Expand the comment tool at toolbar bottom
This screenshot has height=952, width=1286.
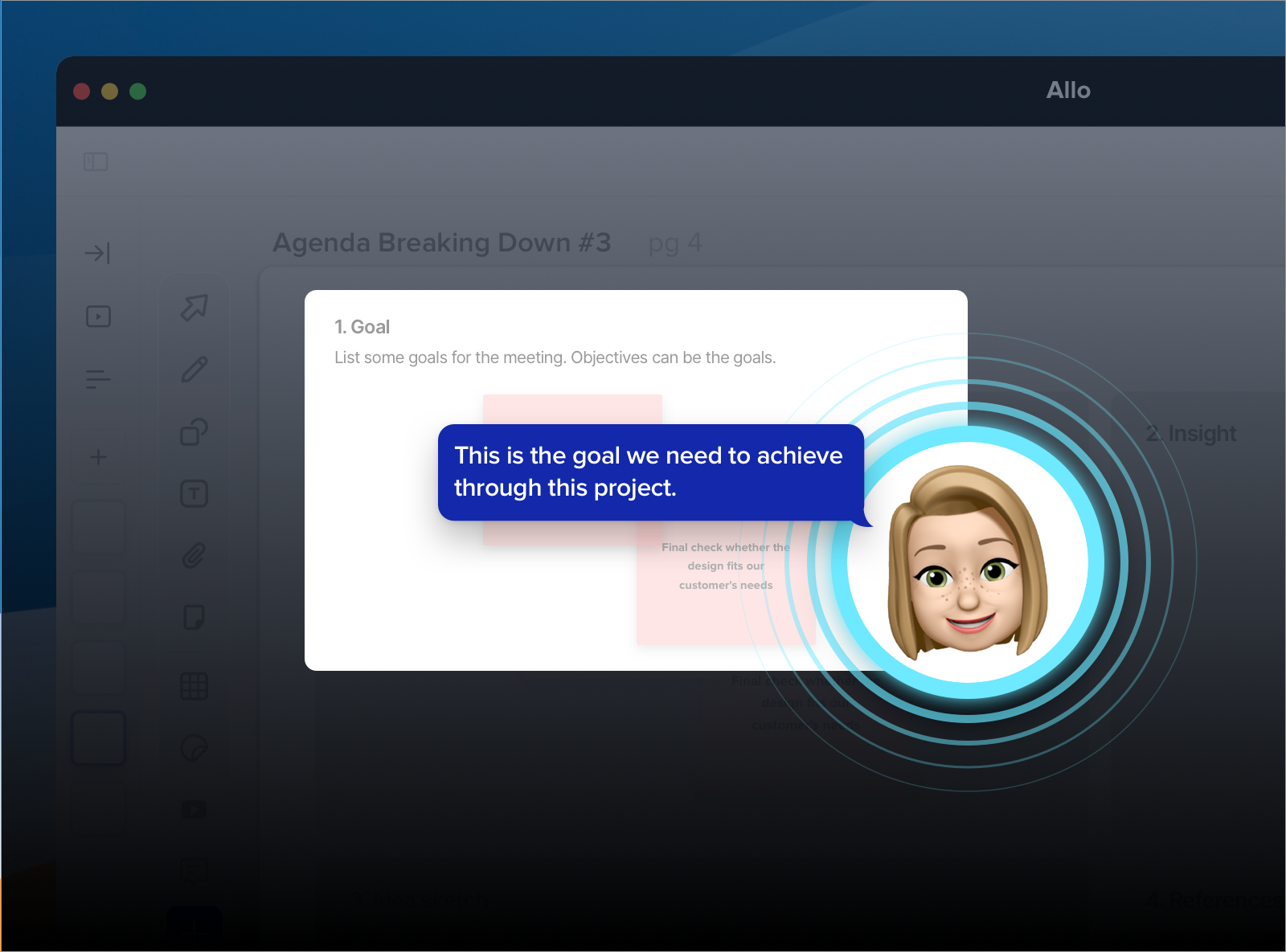click(194, 873)
